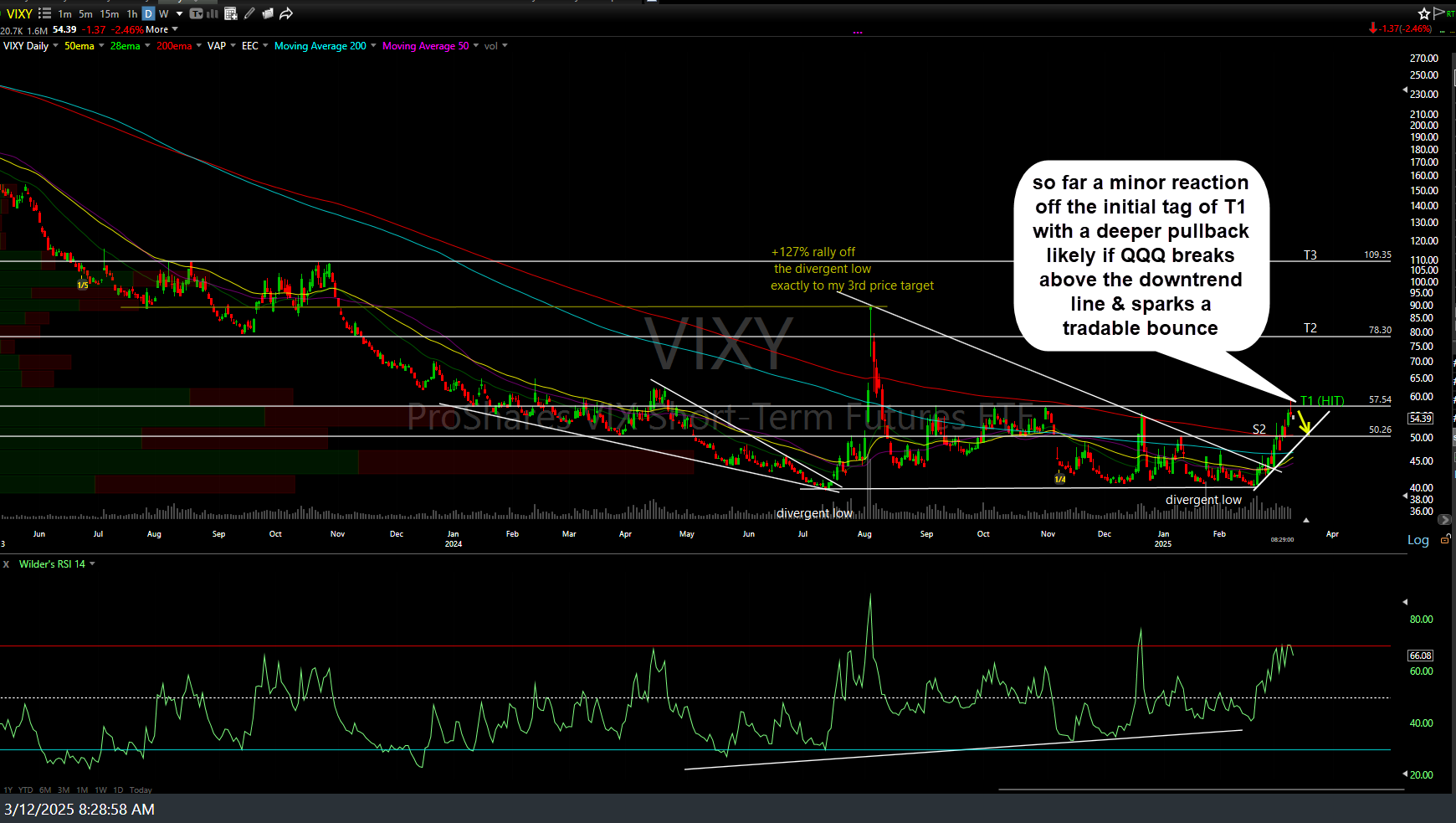Click the share arrow icon
The image size is (1456, 823).
[286, 13]
